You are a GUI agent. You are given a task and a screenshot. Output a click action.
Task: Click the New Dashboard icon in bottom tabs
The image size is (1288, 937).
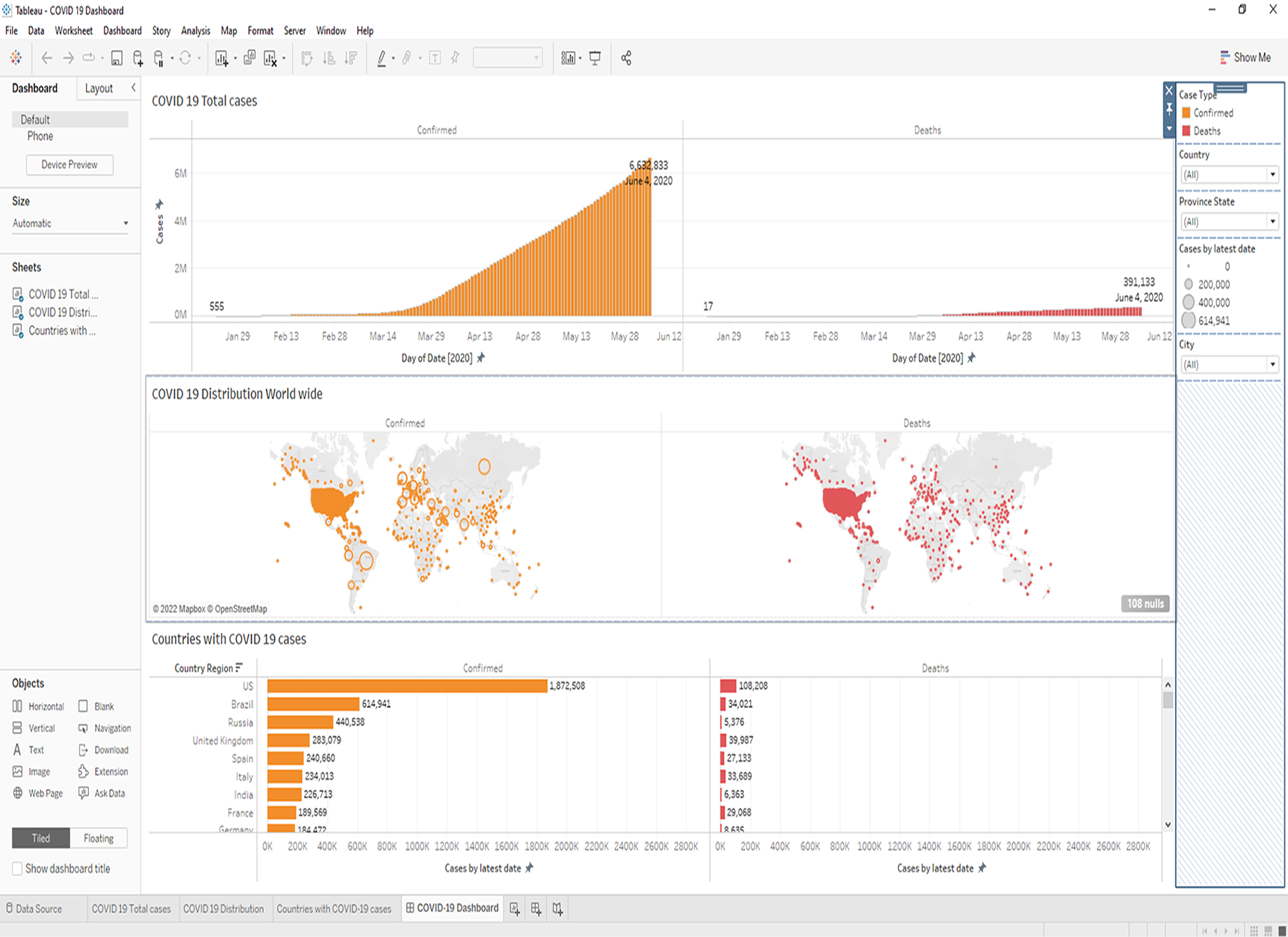coord(536,908)
